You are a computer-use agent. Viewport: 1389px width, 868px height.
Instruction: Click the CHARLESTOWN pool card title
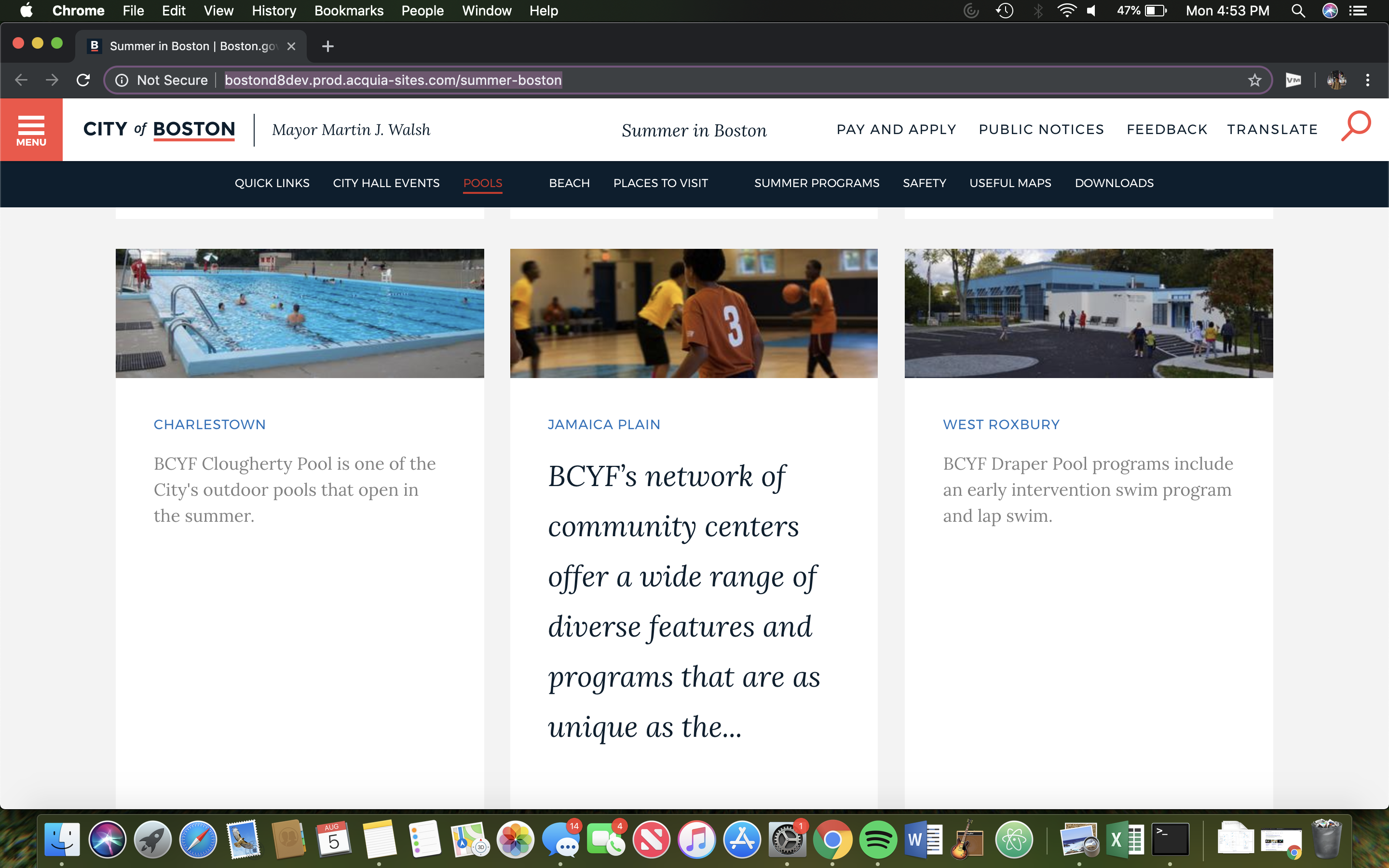click(209, 425)
